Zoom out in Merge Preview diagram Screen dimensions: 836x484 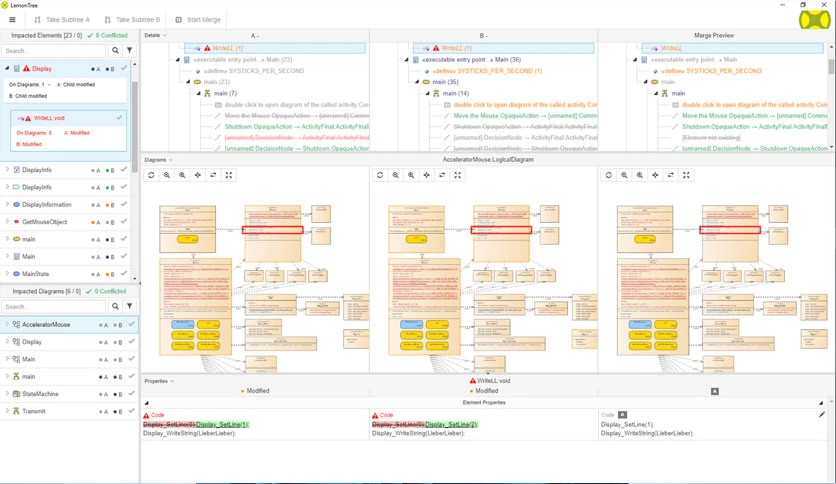pos(624,175)
